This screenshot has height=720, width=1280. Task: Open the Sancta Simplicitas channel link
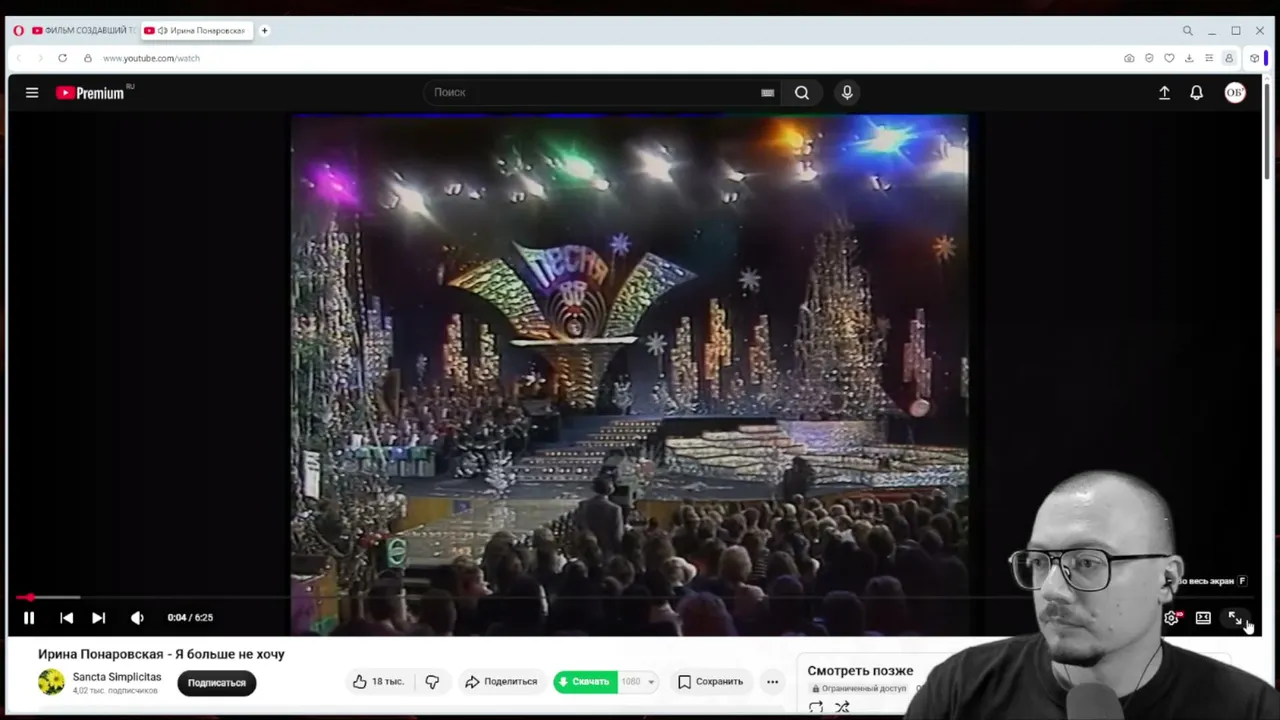[117, 677]
